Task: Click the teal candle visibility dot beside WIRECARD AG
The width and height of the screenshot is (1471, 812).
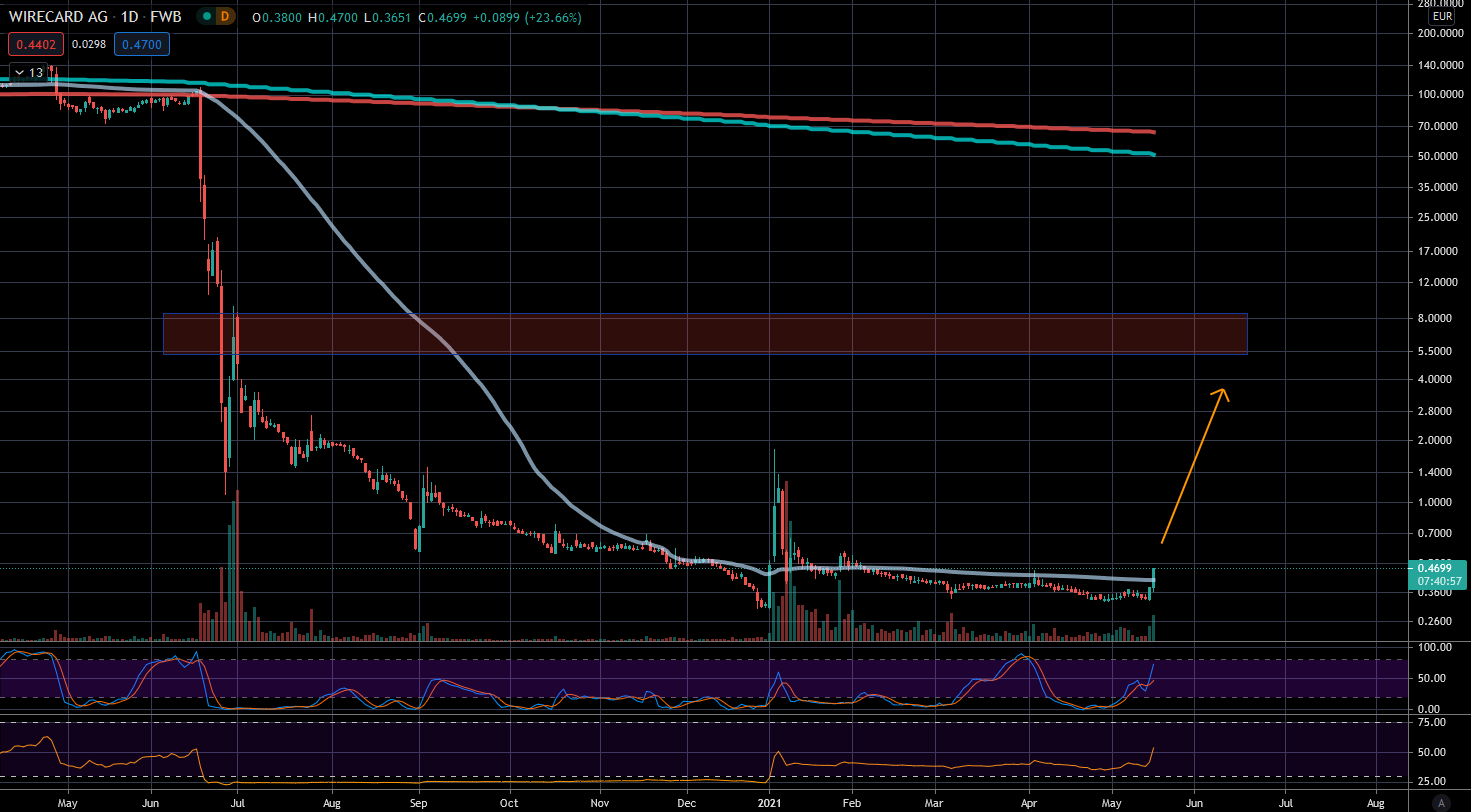Action: pos(206,17)
